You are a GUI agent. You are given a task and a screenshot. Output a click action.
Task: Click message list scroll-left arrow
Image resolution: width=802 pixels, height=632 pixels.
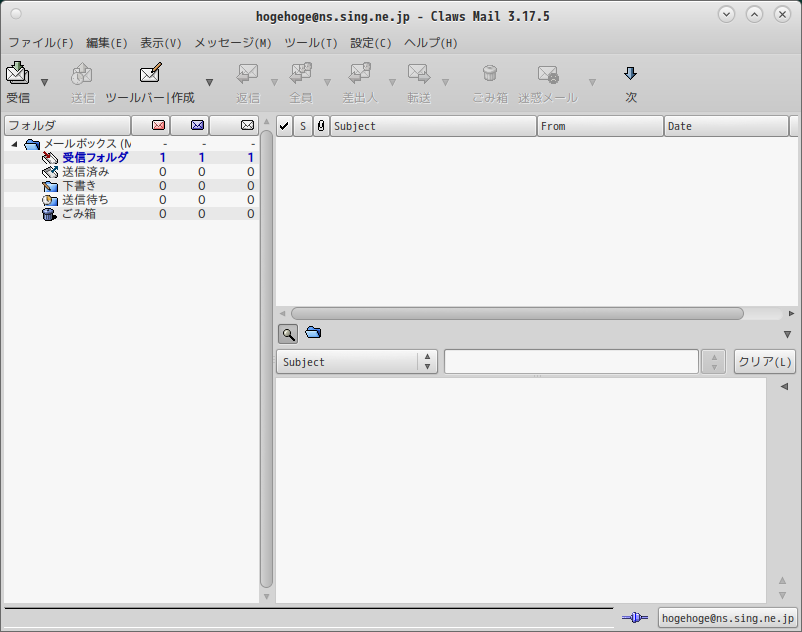[x=282, y=313]
